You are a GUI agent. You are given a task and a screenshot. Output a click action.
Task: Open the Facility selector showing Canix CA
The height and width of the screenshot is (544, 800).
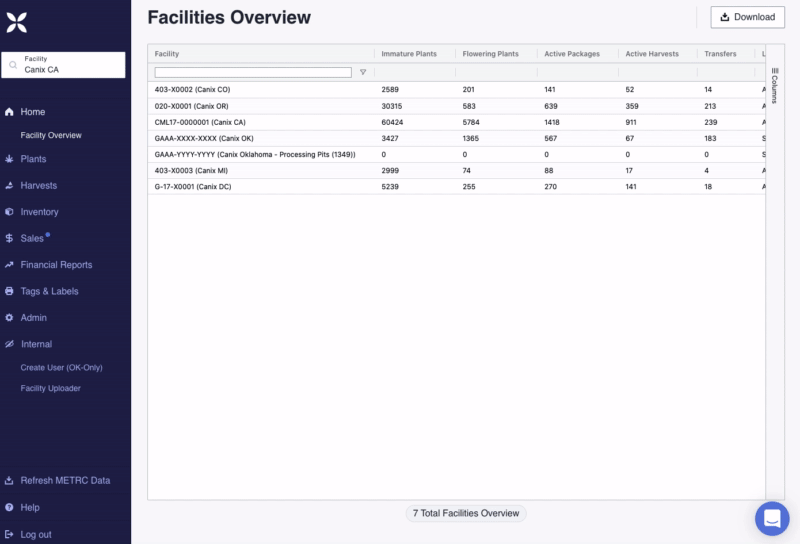click(x=63, y=65)
